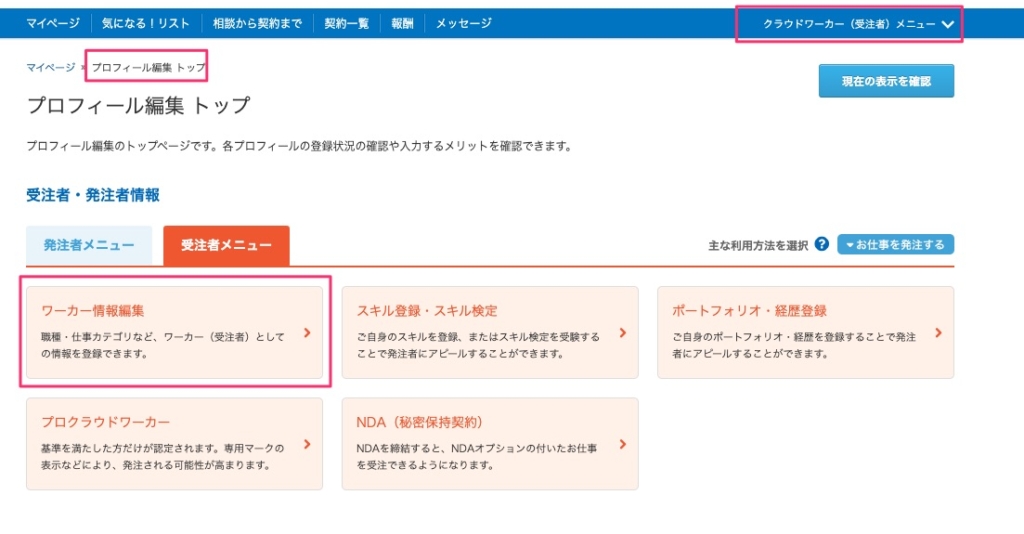Open the スキル登録・スキル検定 title link
Screen dimensions: 1024x534
click(427, 311)
